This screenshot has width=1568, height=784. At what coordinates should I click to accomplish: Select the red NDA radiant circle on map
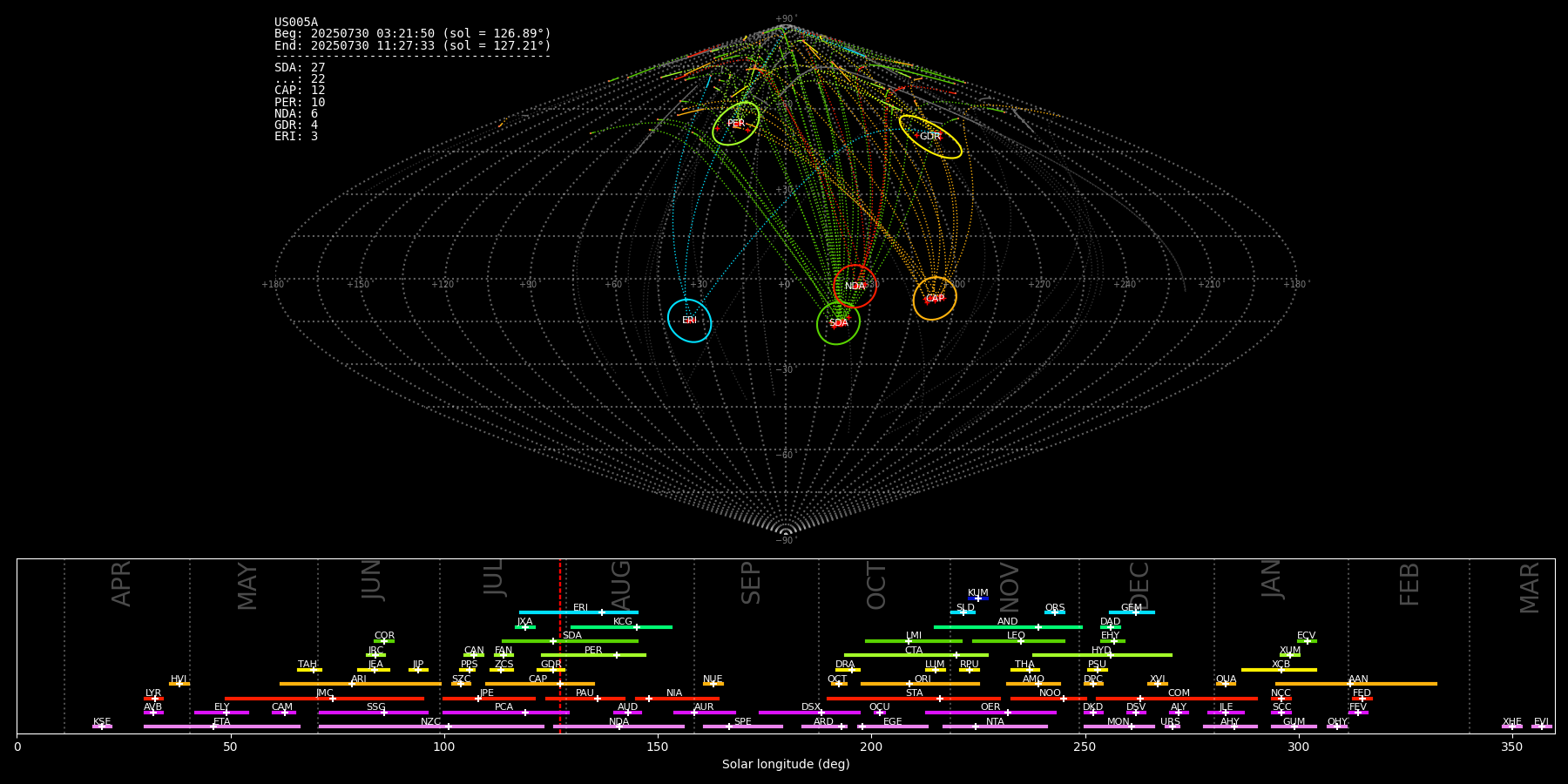click(855, 286)
